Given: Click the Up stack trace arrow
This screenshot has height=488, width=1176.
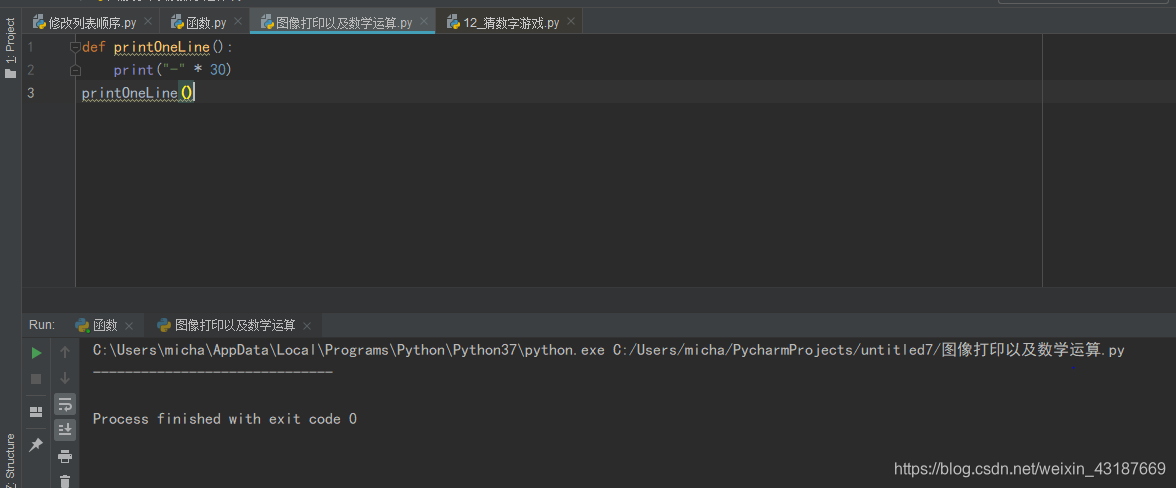Looking at the screenshot, I should pyautogui.click(x=65, y=352).
